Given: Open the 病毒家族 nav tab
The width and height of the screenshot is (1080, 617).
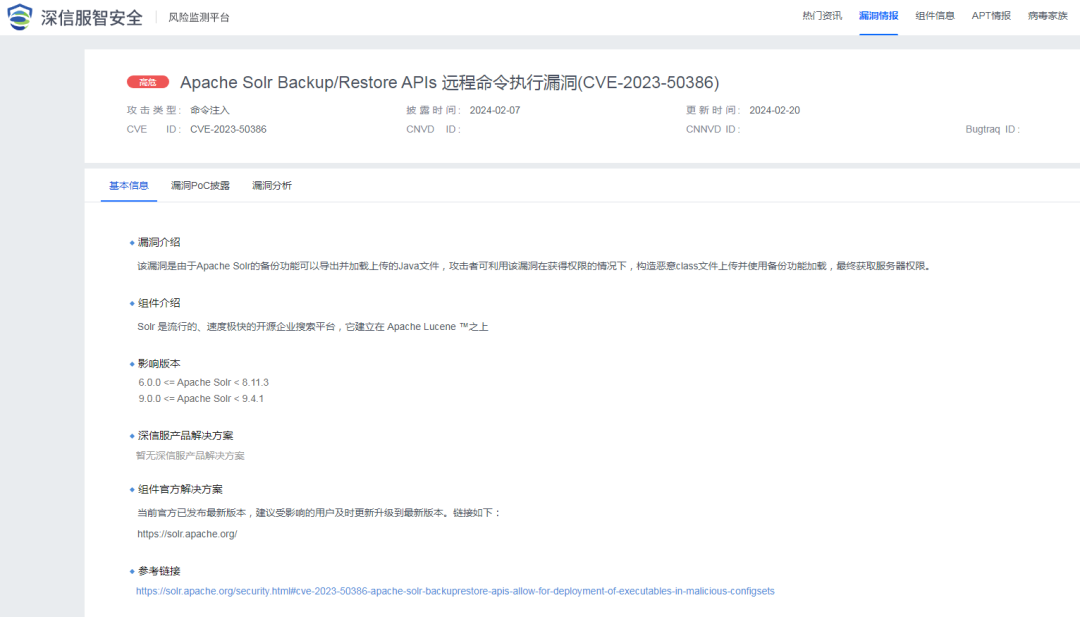Looking at the screenshot, I should tap(1048, 16).
